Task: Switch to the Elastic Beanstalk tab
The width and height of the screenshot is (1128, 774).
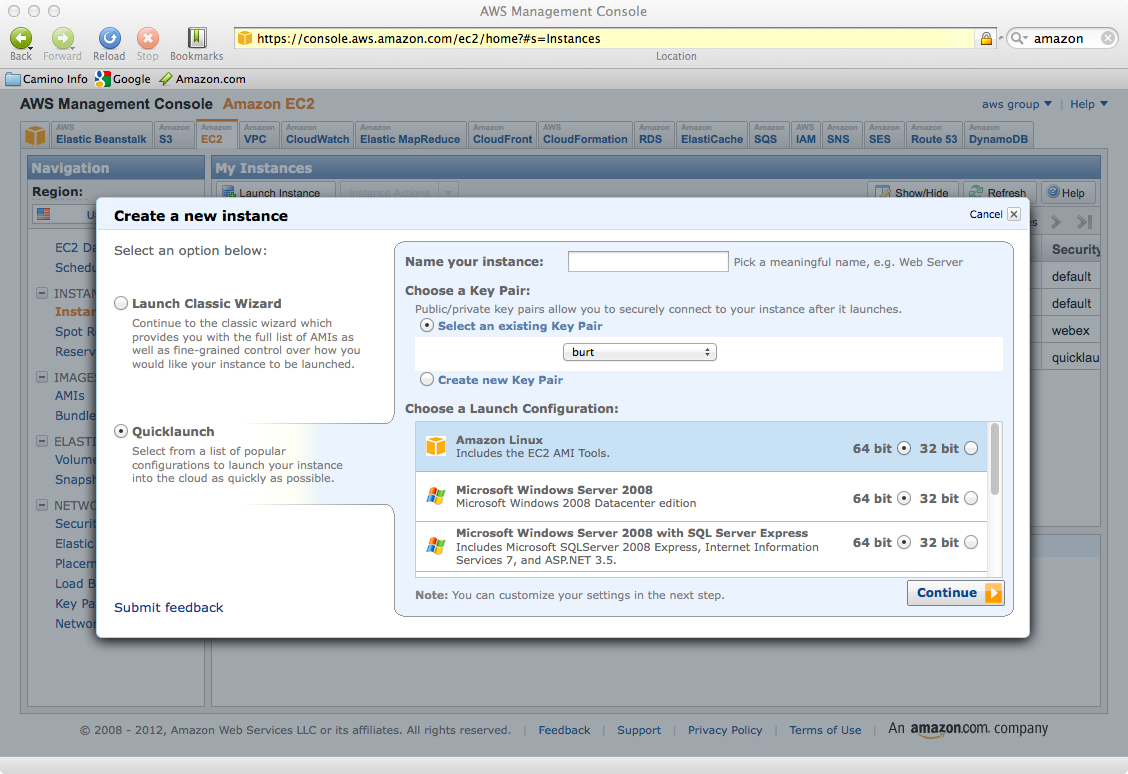Action: coord(101,135)
